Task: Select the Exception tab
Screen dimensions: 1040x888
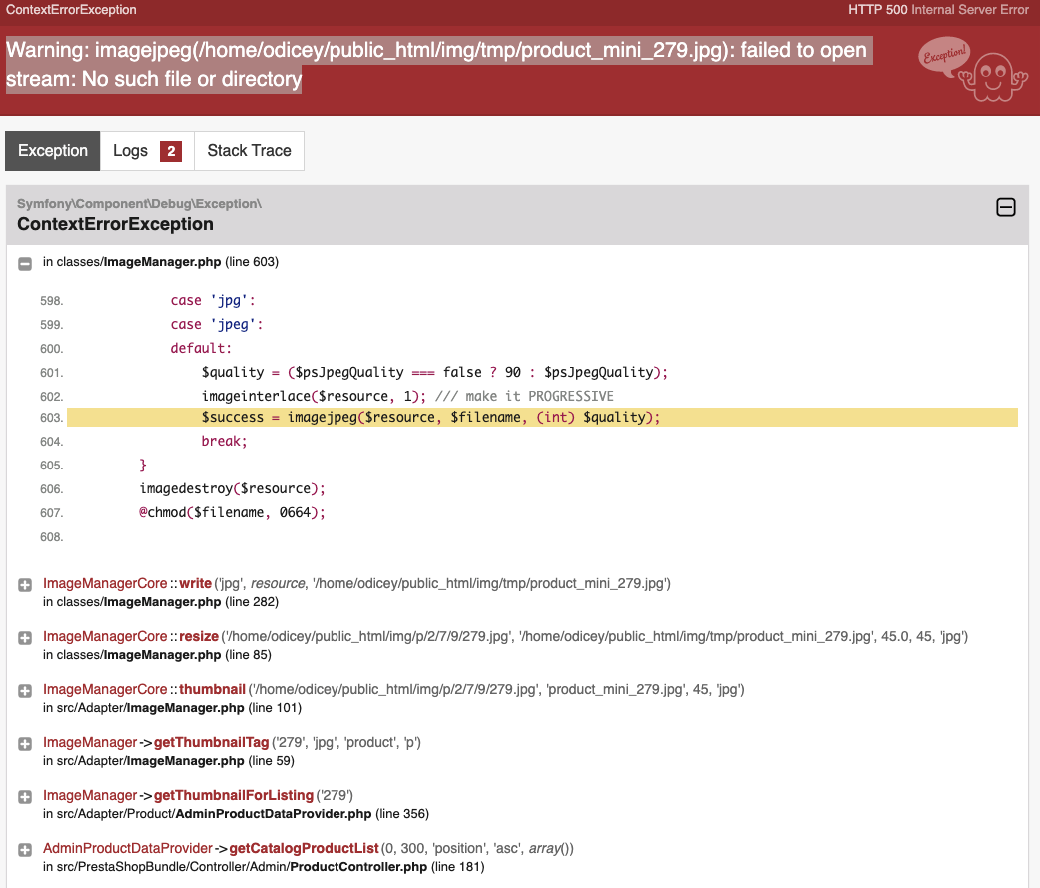Action: click(52, 151)
